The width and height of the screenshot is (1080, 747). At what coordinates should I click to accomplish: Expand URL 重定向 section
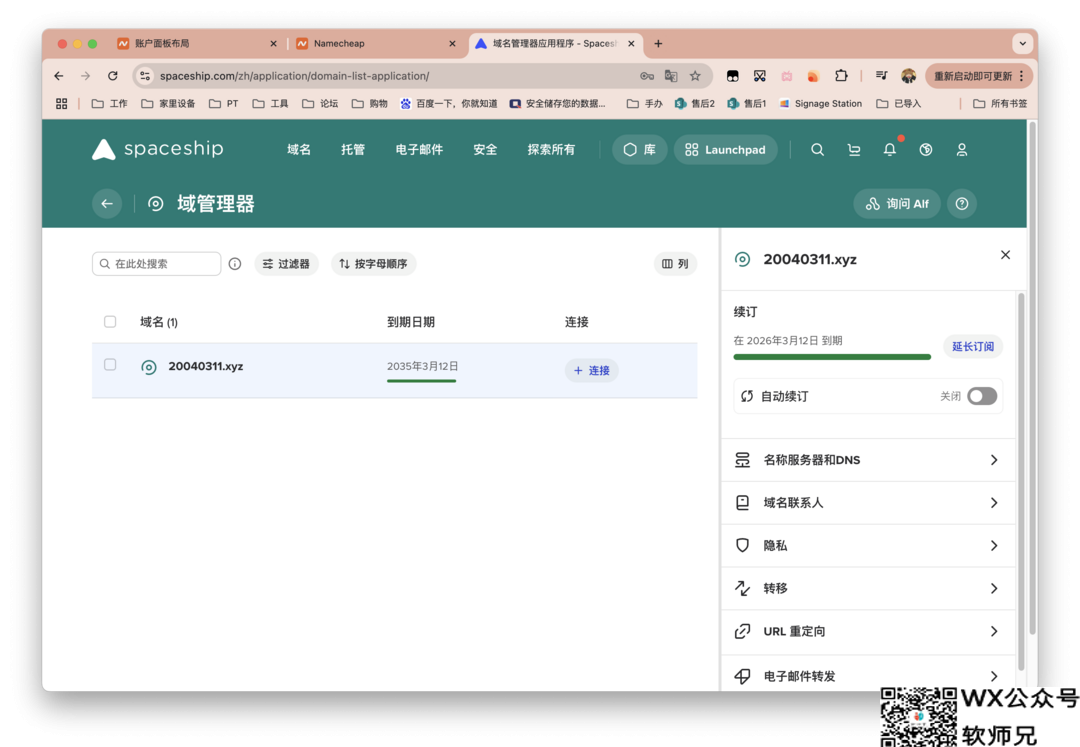868,631
